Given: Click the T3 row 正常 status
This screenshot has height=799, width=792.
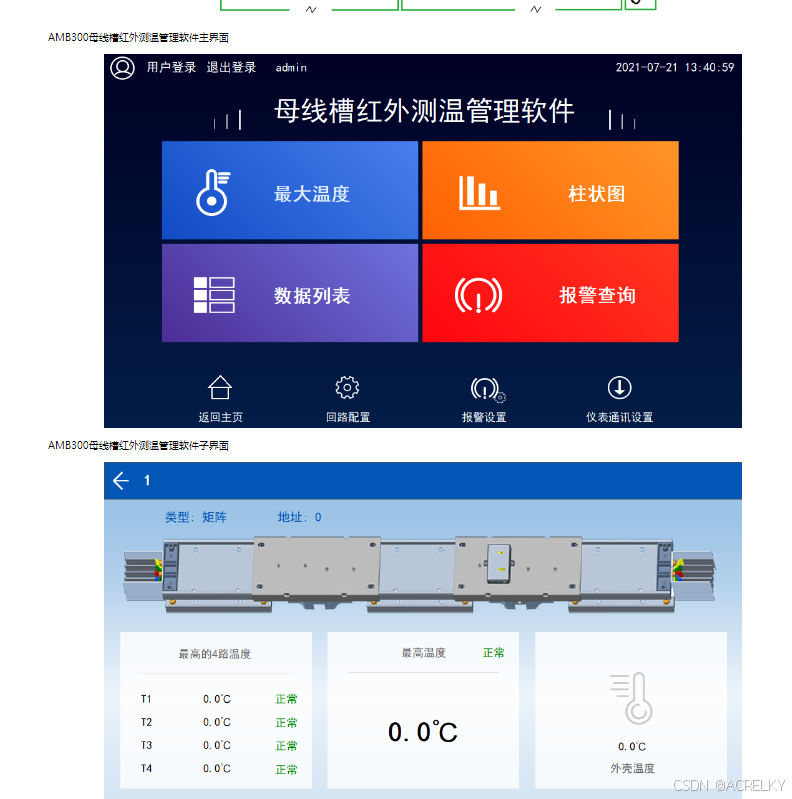Looking at the screenshot, I should pos(286,746).
